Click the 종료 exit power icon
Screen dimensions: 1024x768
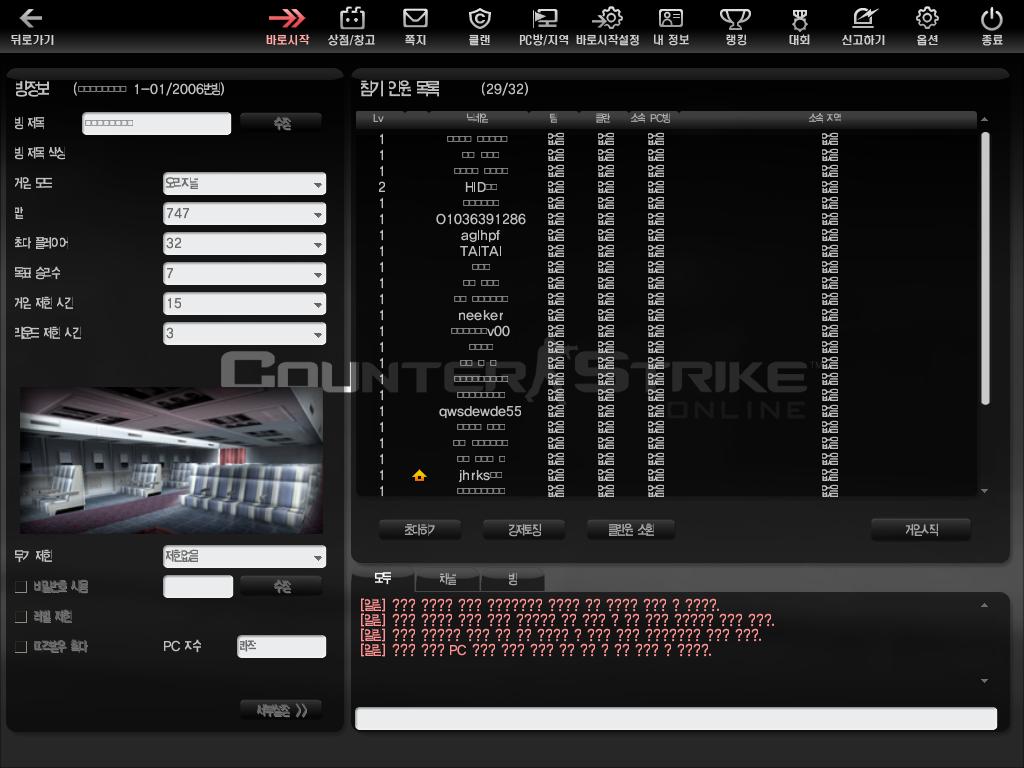tap(991, 18)
